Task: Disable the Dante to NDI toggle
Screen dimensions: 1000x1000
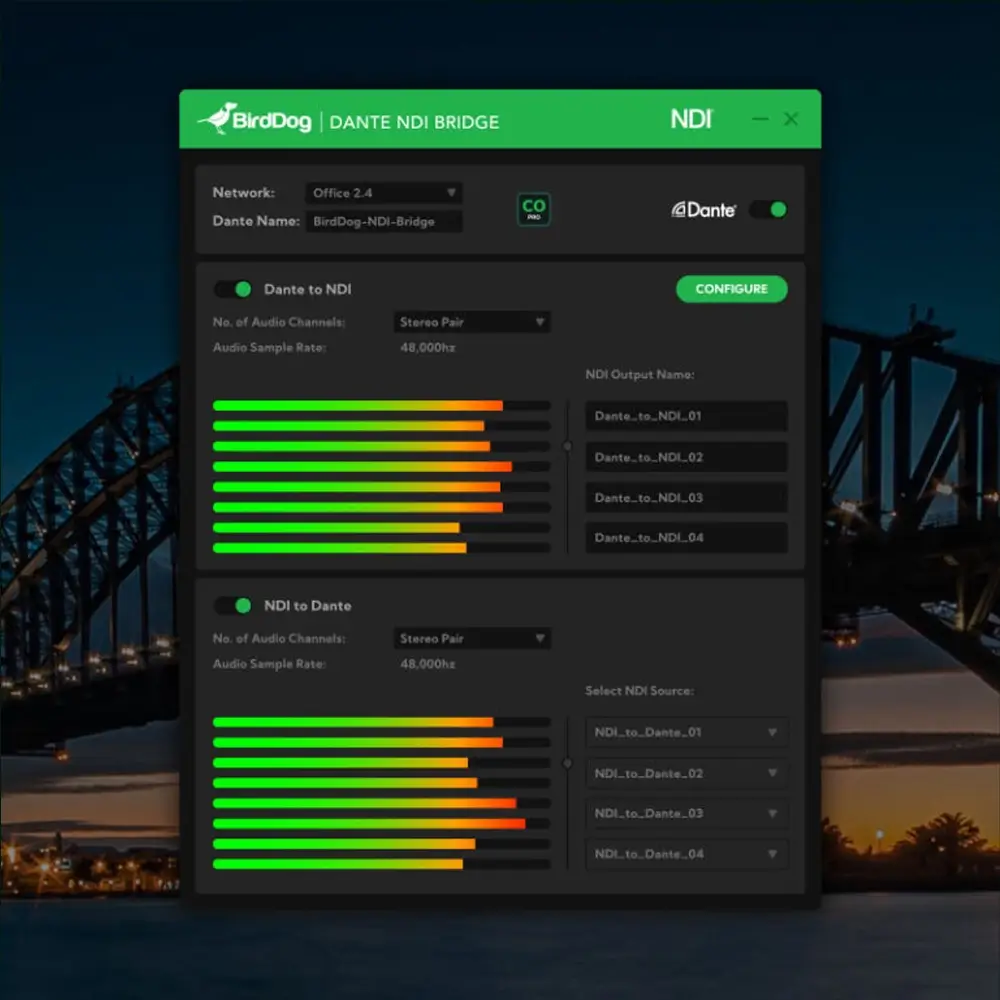Action: pyautogui.click(x=233, y=290)
